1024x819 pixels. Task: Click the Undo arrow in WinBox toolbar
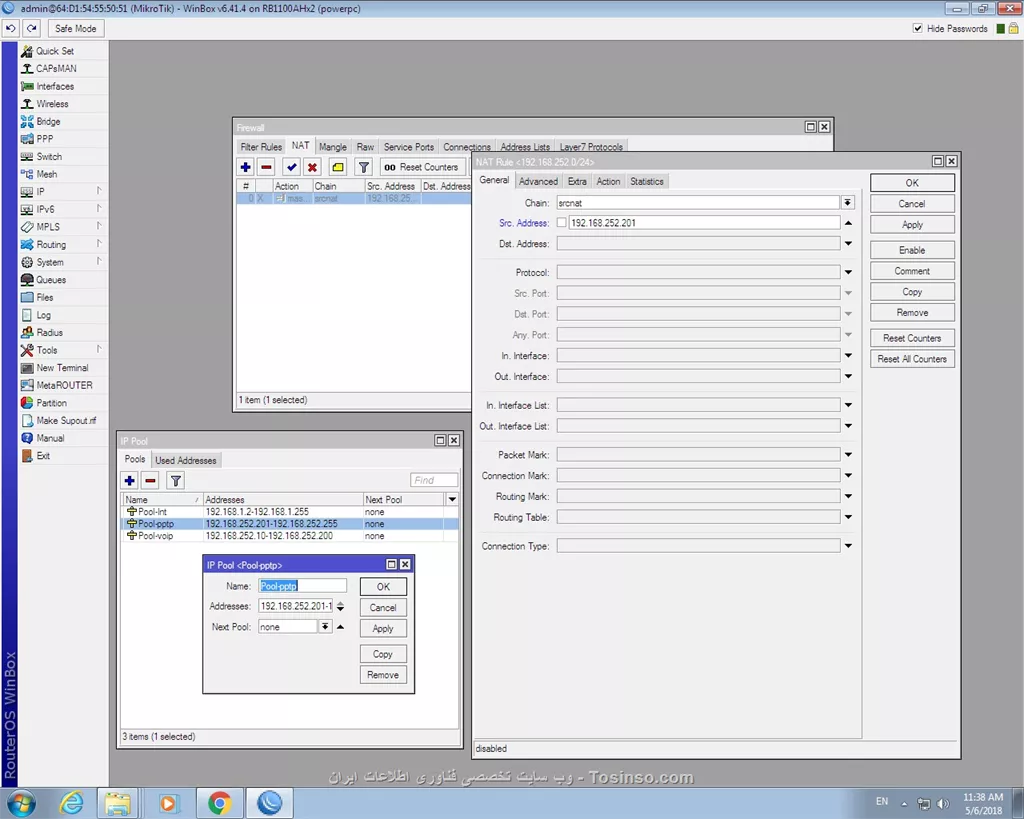(x=10, y=29)
